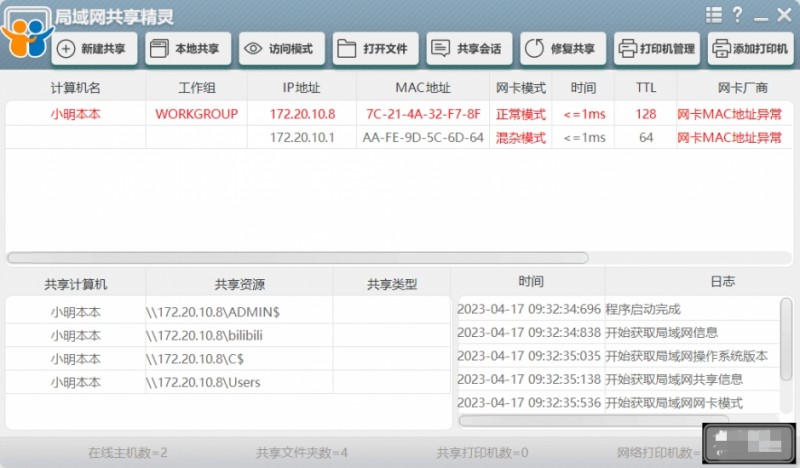Viewport: 800px width, 468px height.
Task: Click log entry 开始获取局域网信息
Action: tap(662, 333)
